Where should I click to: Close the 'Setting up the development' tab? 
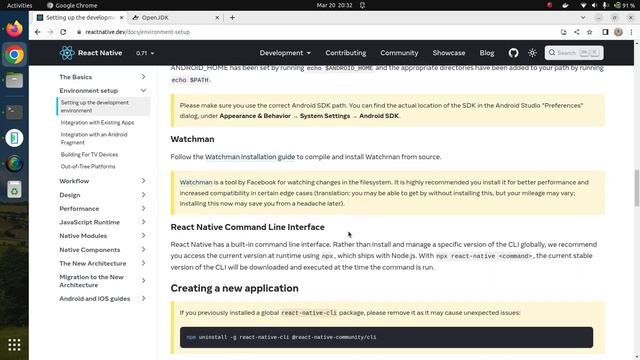coord(121,18)
